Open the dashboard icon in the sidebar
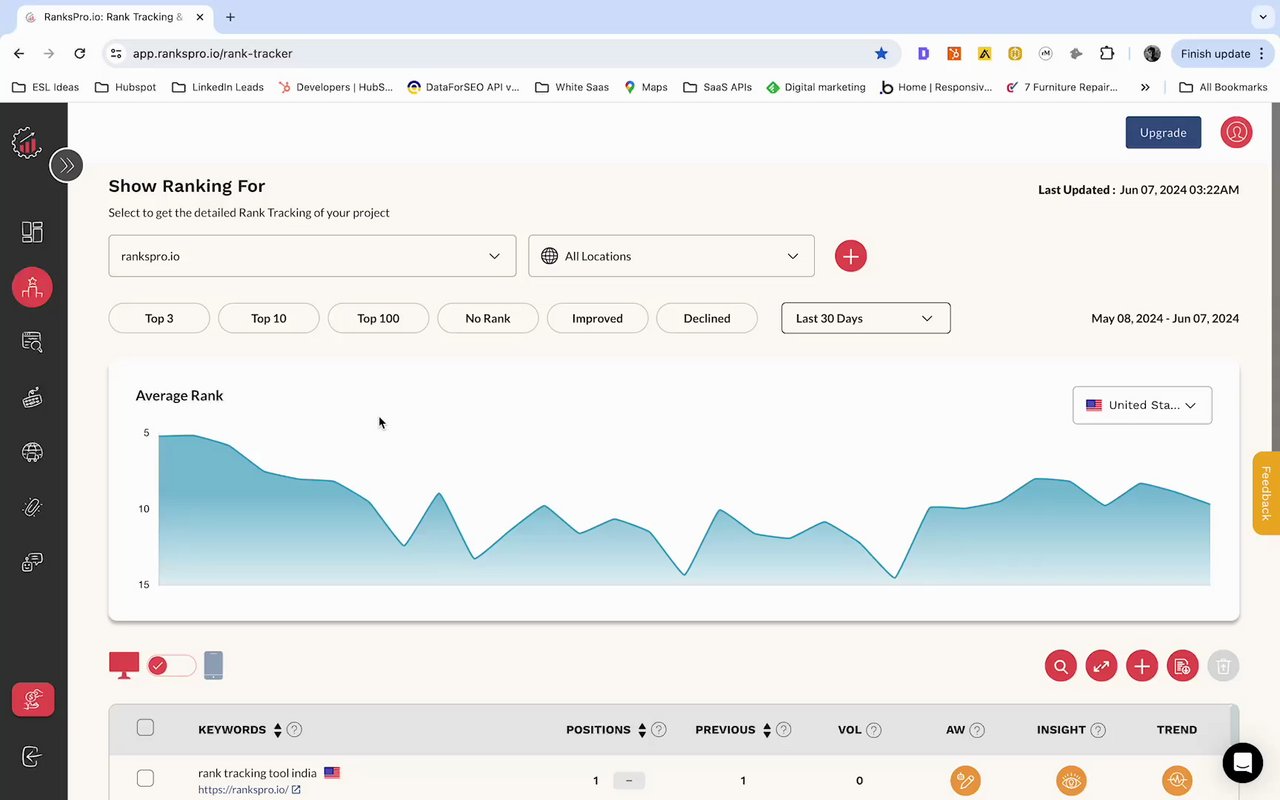Screen dimensions: 1280x800 [32, 232]
